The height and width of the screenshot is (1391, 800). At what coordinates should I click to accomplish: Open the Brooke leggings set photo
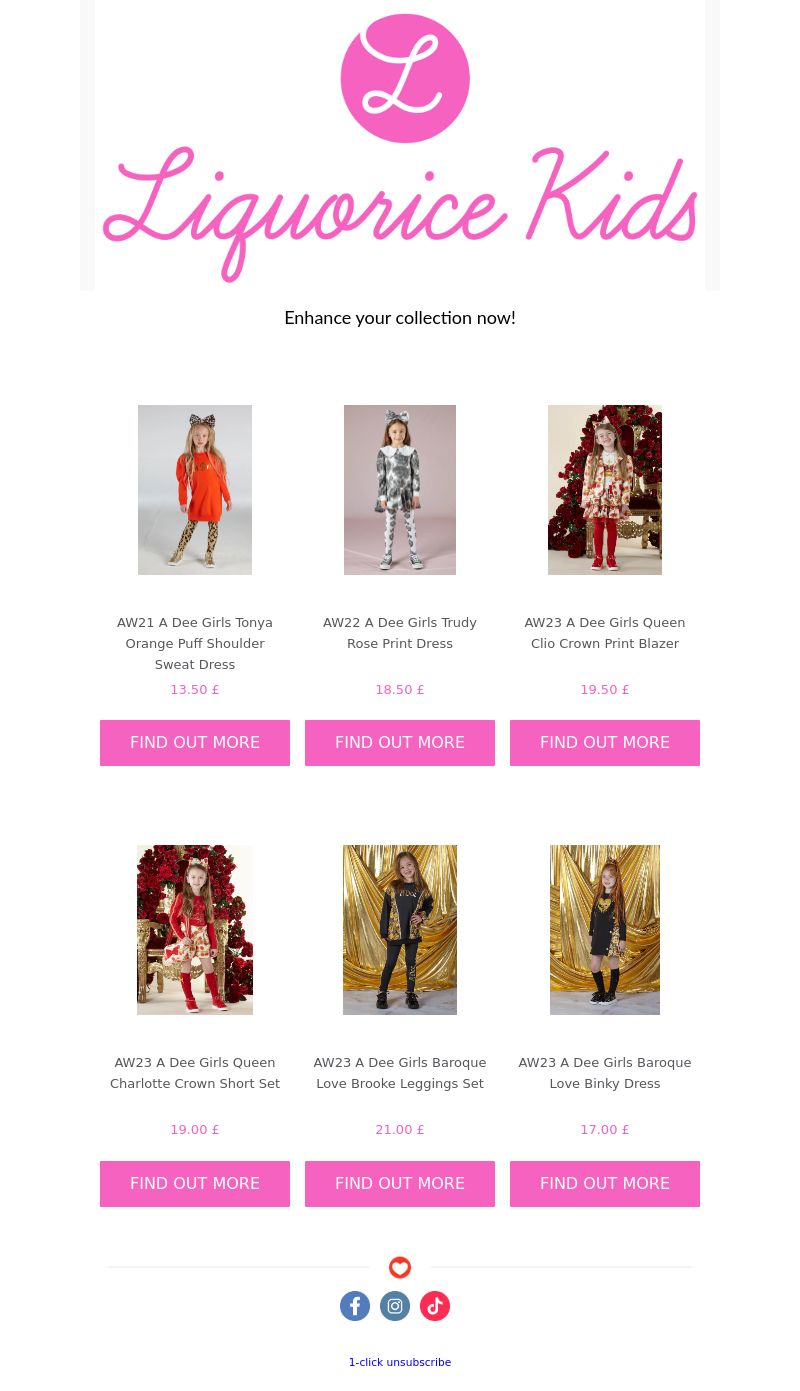(400, 930)
